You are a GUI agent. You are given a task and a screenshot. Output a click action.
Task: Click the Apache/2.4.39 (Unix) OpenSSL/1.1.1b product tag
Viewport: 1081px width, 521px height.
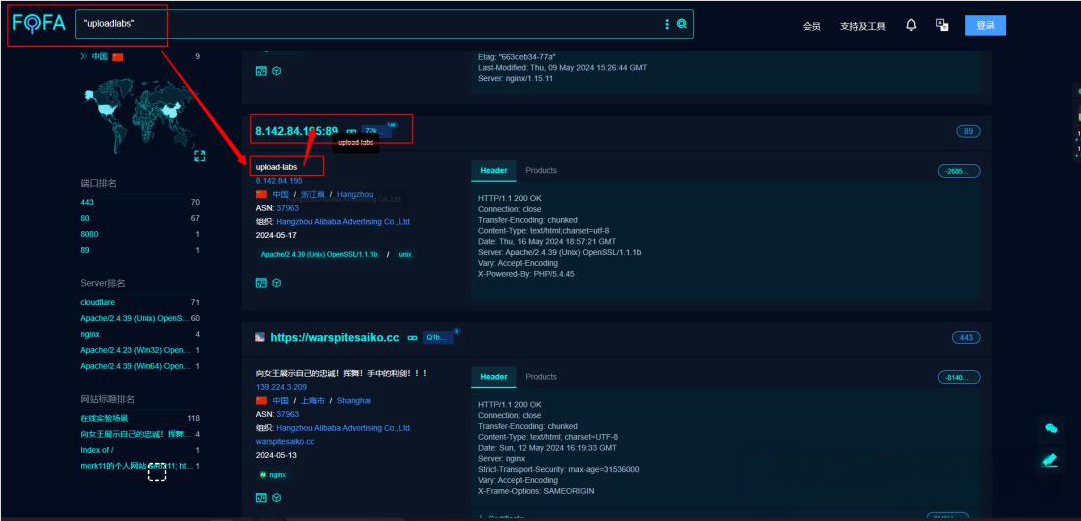pyautogui.click(x=319, y=254)
